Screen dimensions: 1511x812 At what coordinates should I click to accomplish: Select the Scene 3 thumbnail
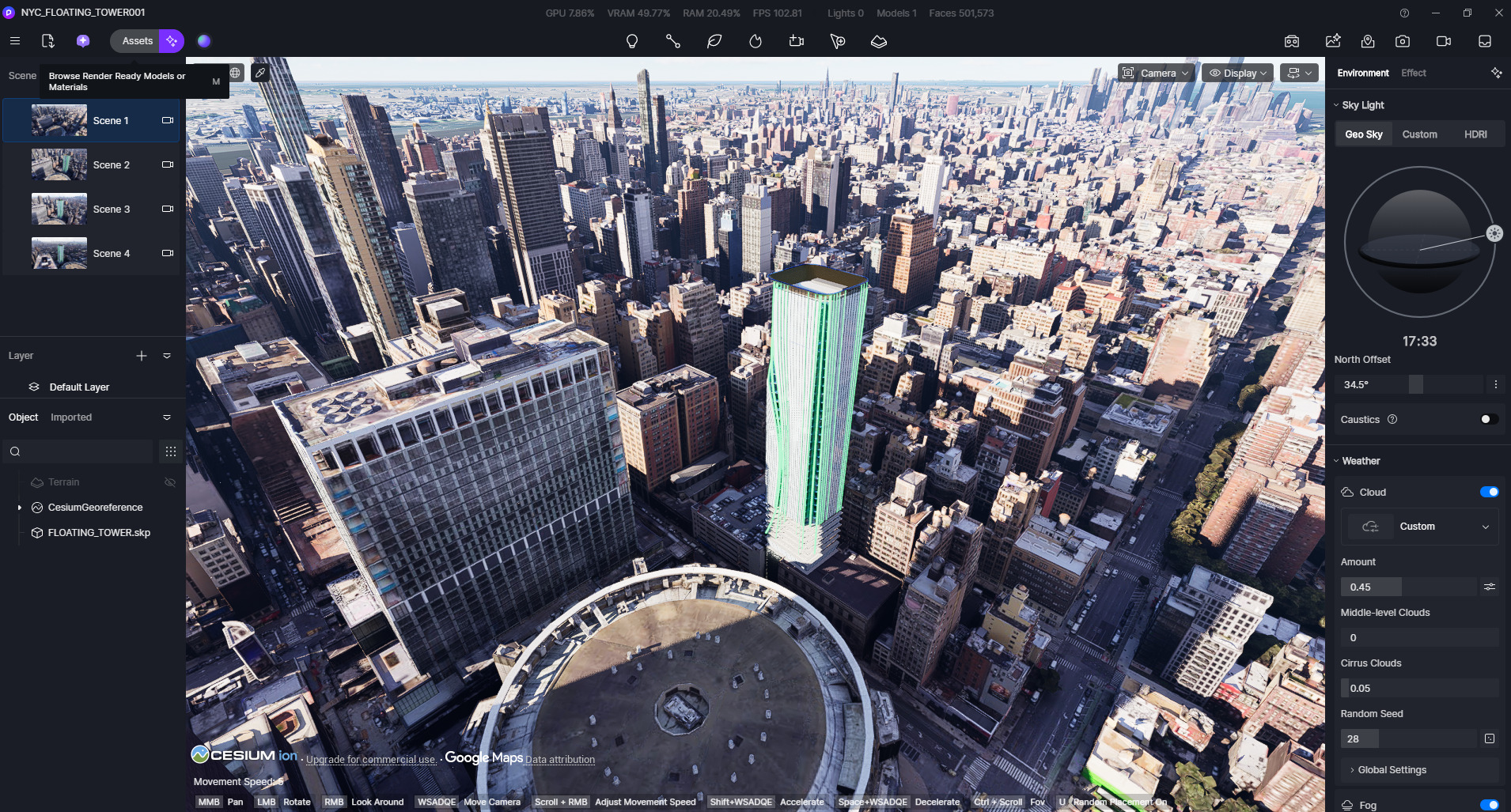(59, 210)
